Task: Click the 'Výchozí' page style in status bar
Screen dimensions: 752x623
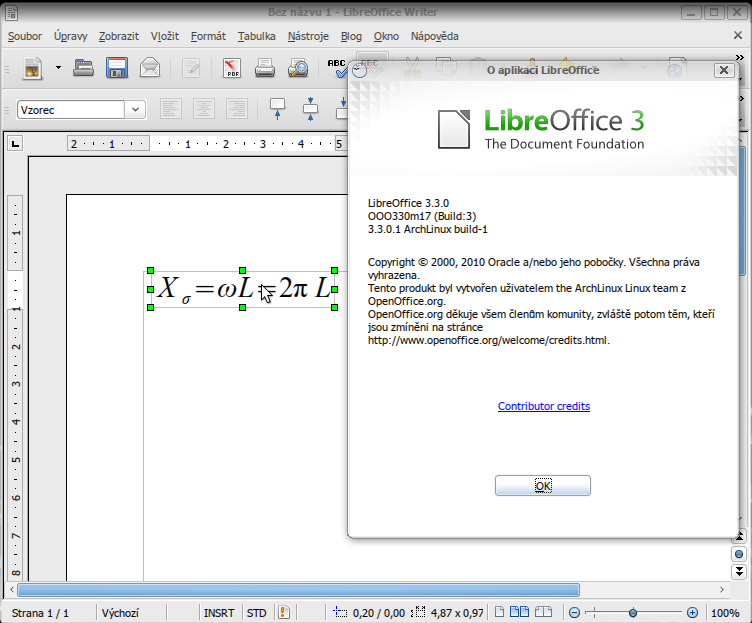Action: tap(120, 613)
